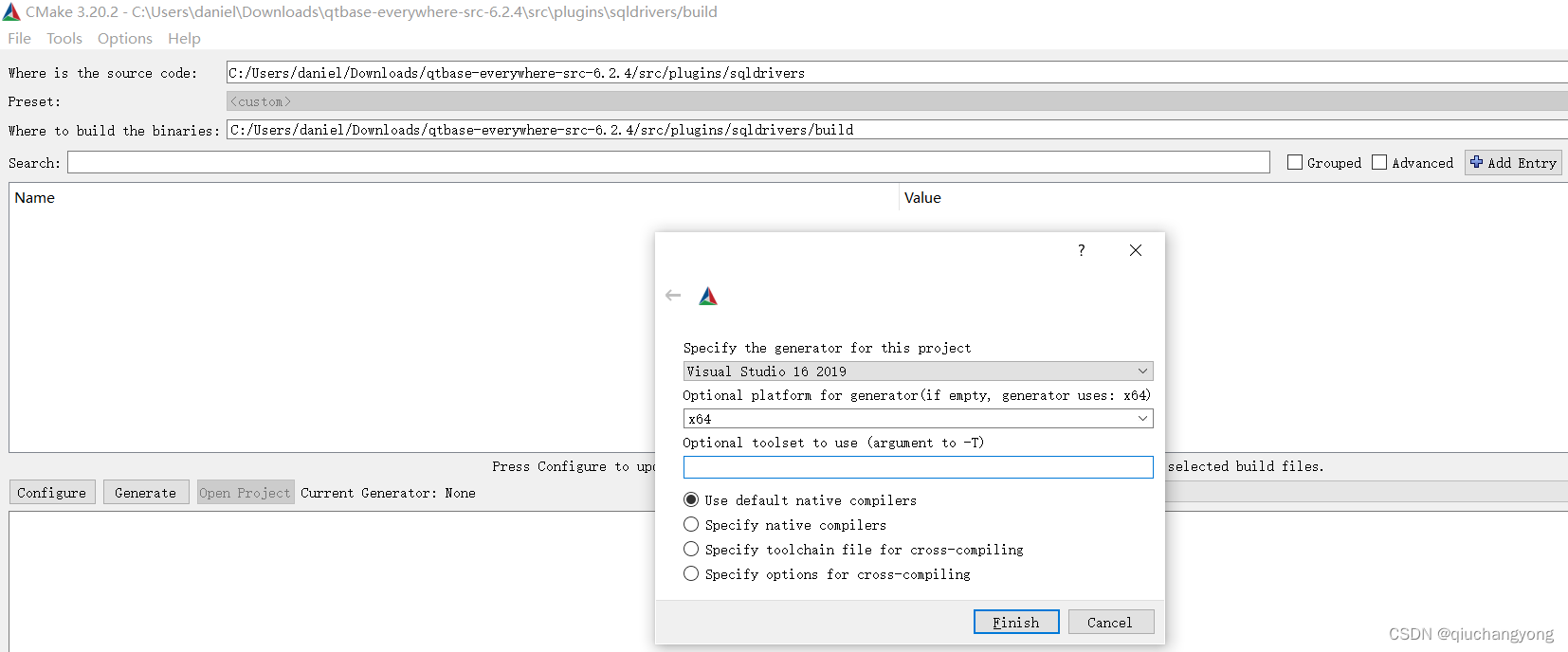Click the build binaries path field
The width and height of the screenshot is (1568, 652).
pyautogui.click(x=897, y=129)
